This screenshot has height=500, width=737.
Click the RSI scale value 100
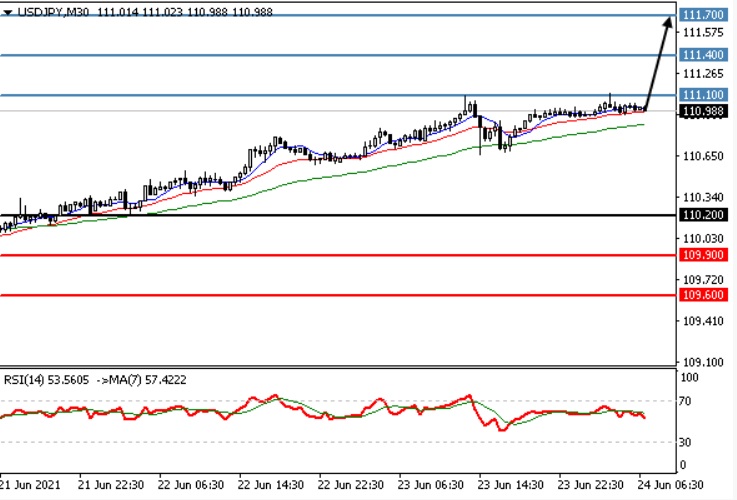689,377
